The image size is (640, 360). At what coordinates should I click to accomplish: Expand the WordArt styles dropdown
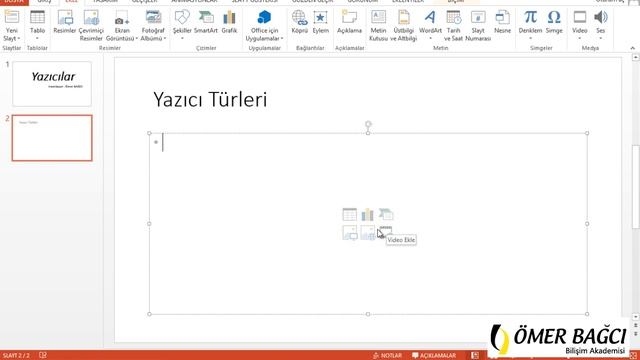coord(431,39)
